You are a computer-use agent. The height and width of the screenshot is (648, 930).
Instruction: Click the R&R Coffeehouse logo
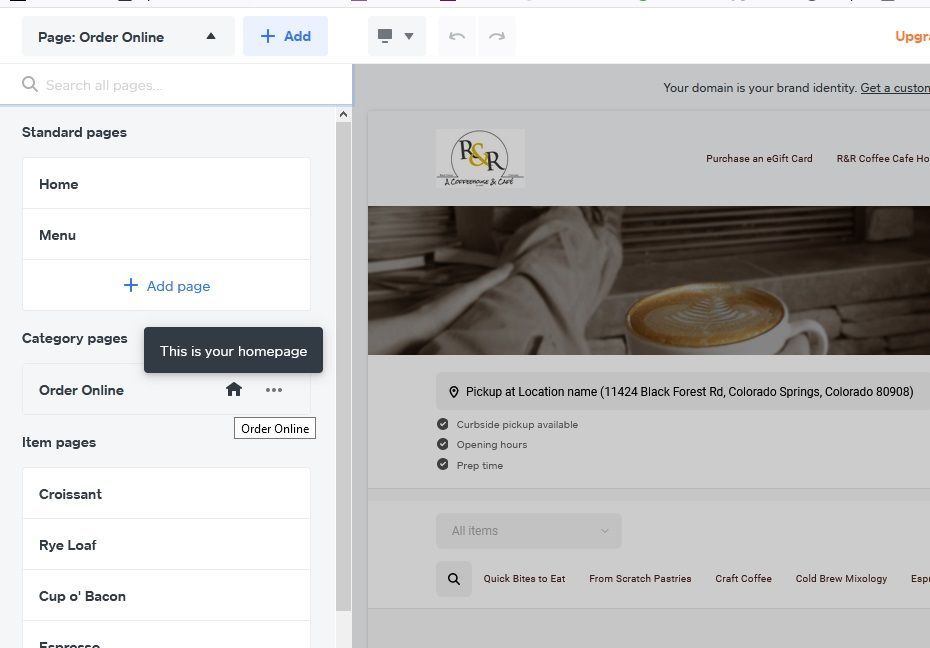coord(480,158)
